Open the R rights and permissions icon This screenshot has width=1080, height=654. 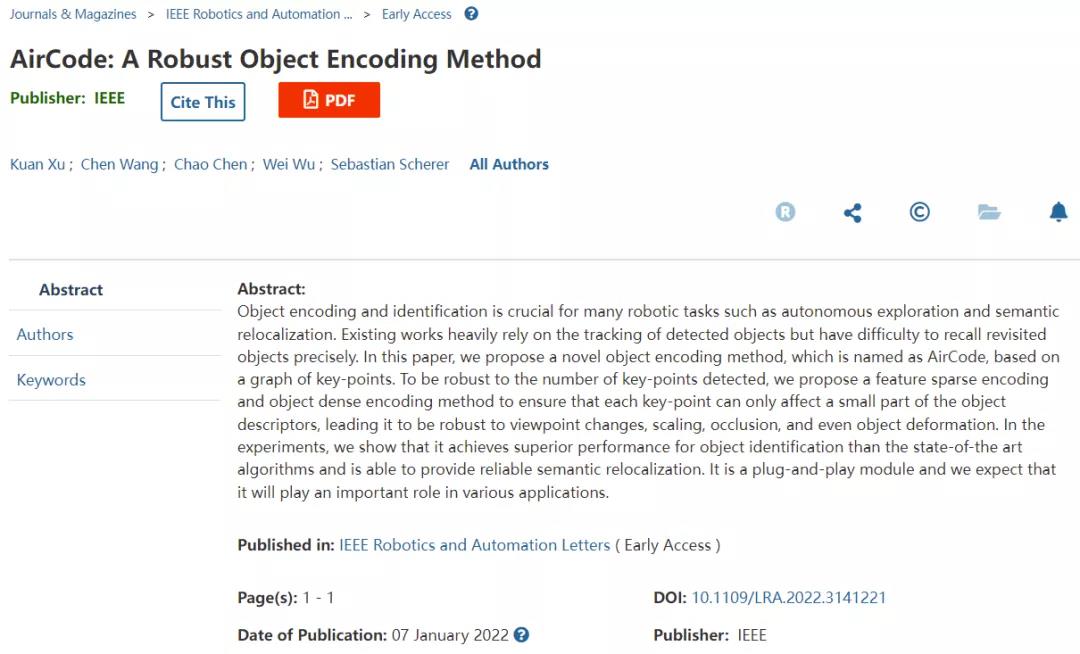[x=785, y=212]
